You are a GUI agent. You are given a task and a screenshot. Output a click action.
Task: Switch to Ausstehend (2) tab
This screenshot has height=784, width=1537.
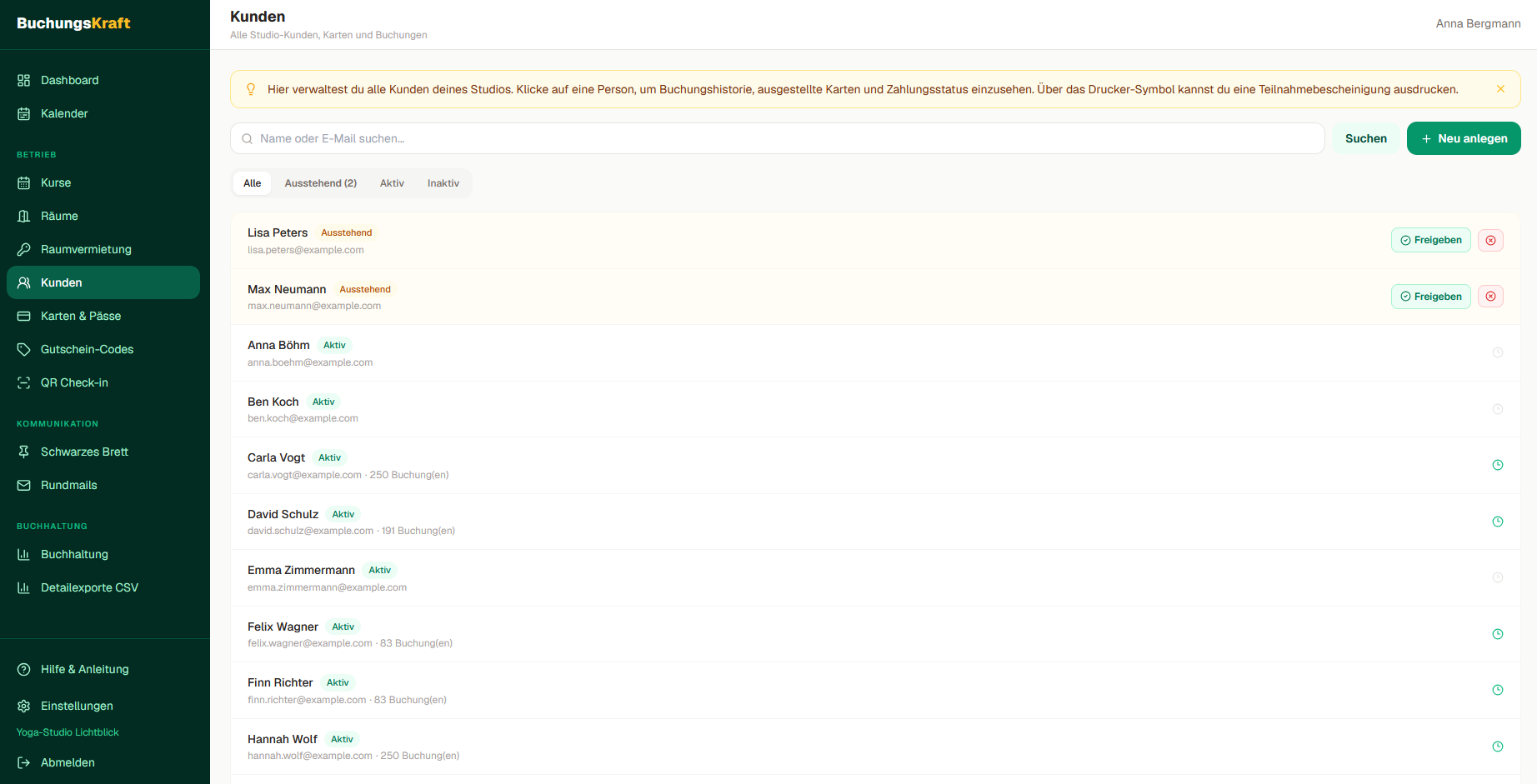(321, 183)
